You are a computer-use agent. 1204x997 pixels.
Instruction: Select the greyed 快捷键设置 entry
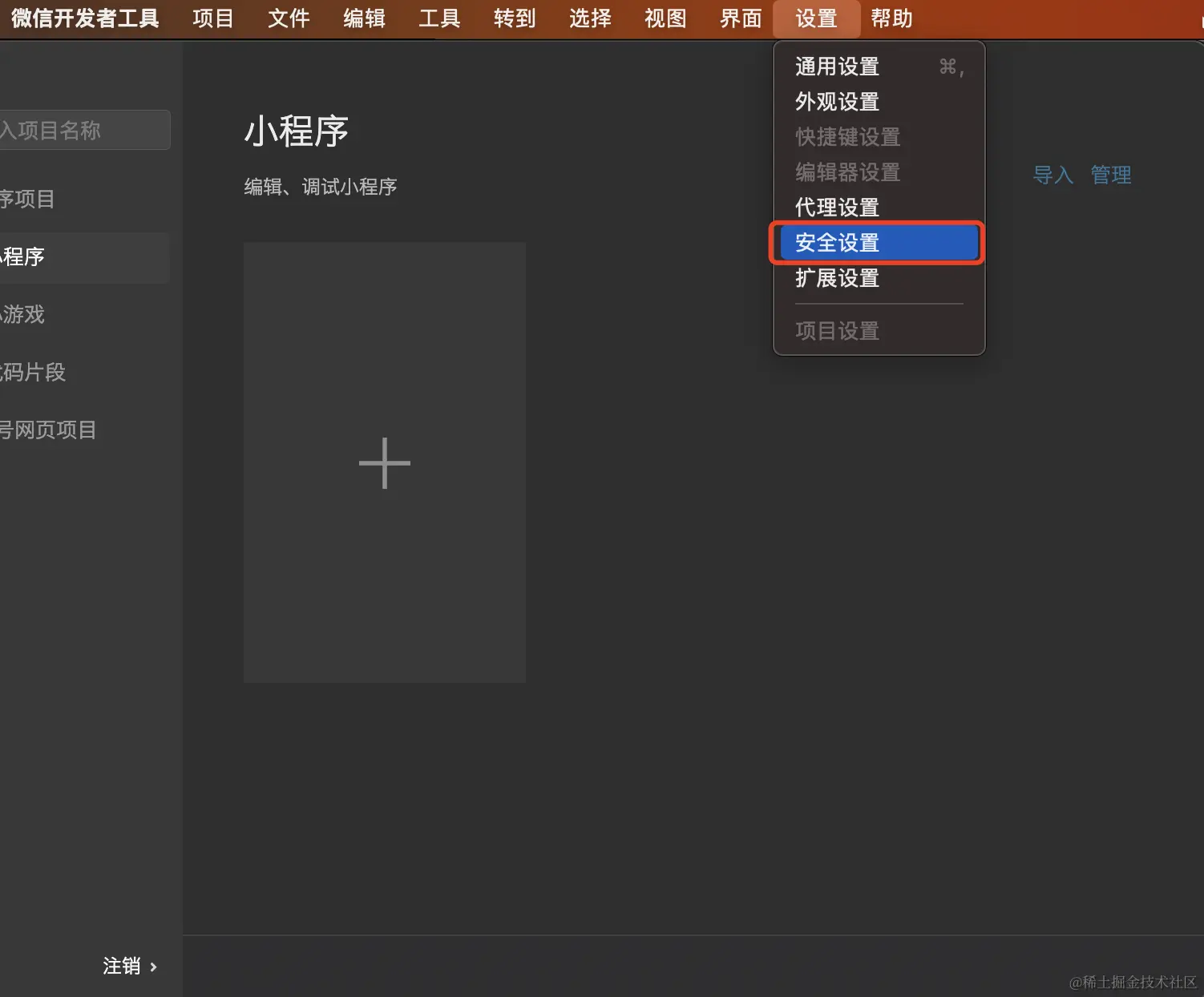pos(879,137)
